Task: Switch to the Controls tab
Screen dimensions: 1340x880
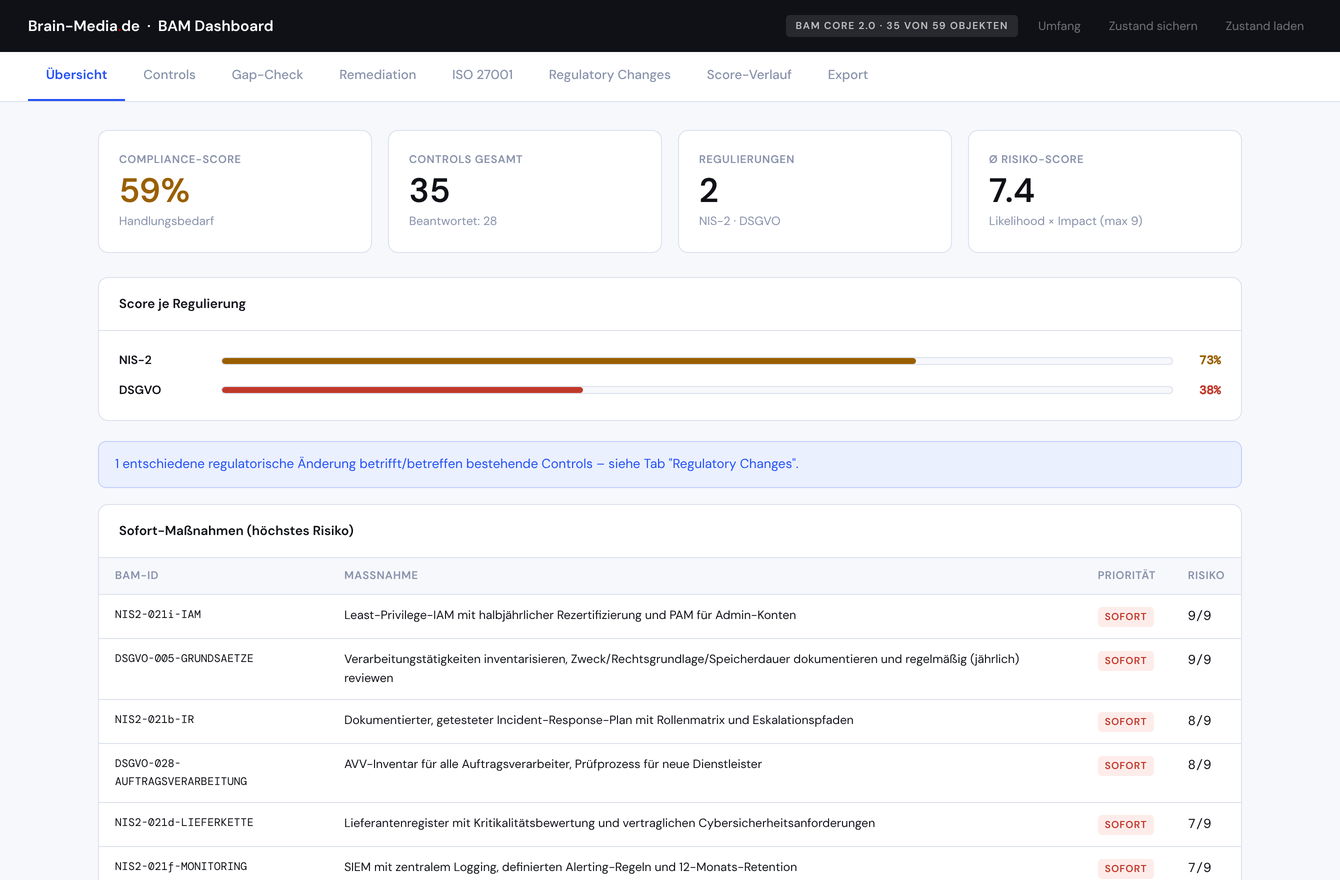Action: point(169,75)
